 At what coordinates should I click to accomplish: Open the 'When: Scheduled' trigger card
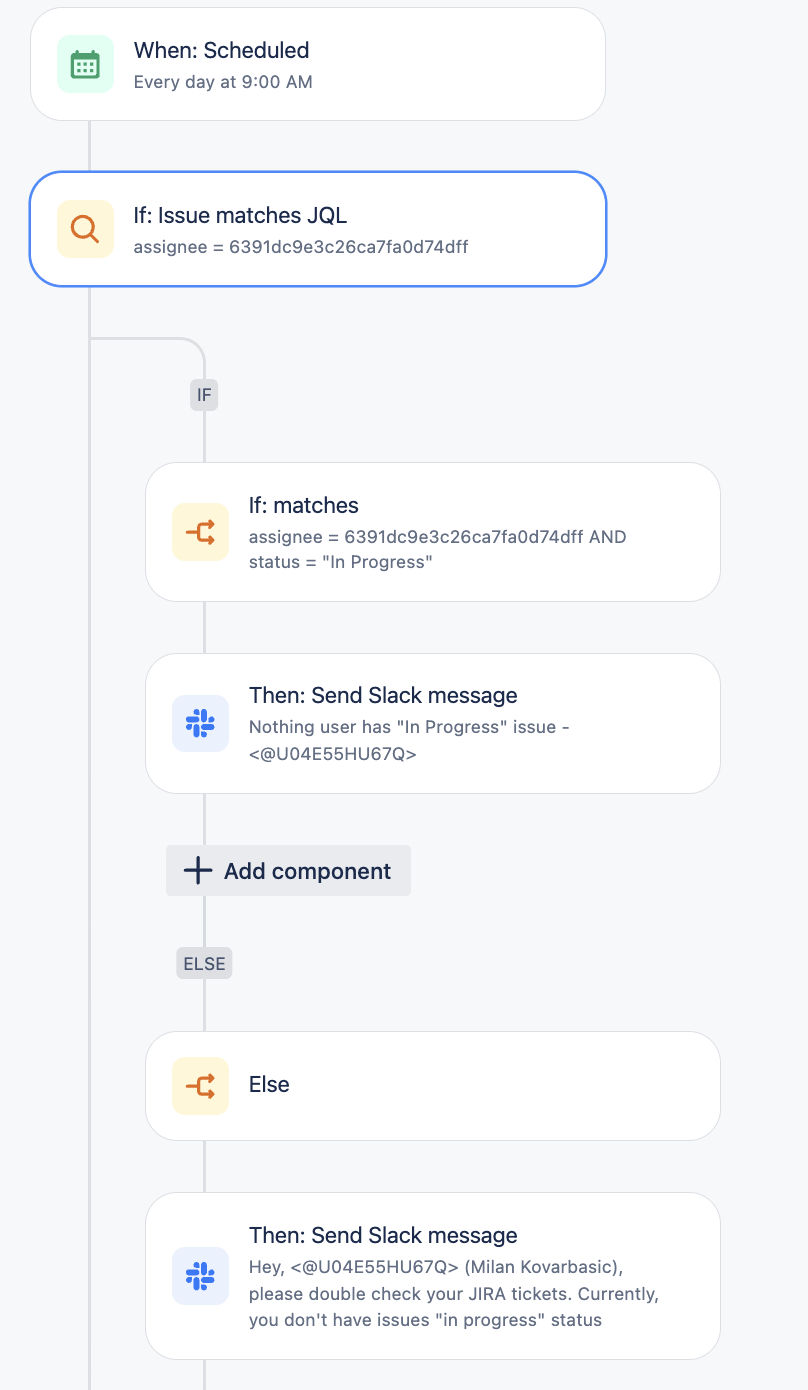(x=317, y=63)
